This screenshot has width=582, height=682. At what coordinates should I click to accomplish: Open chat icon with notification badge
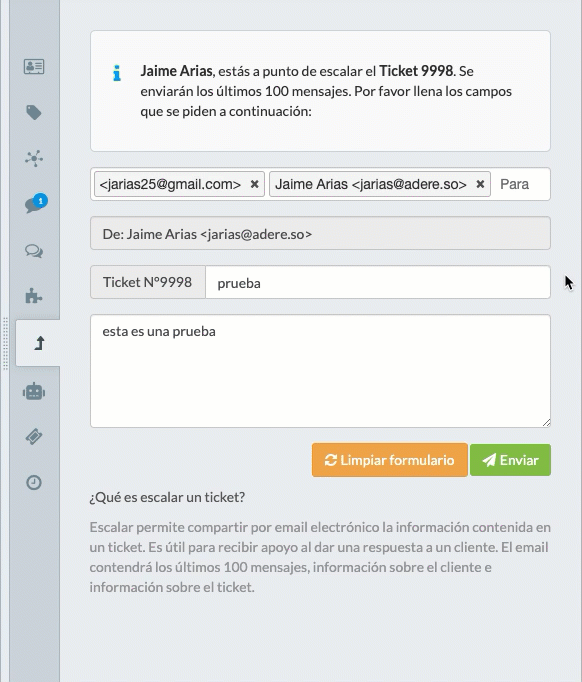click(35, 204)
